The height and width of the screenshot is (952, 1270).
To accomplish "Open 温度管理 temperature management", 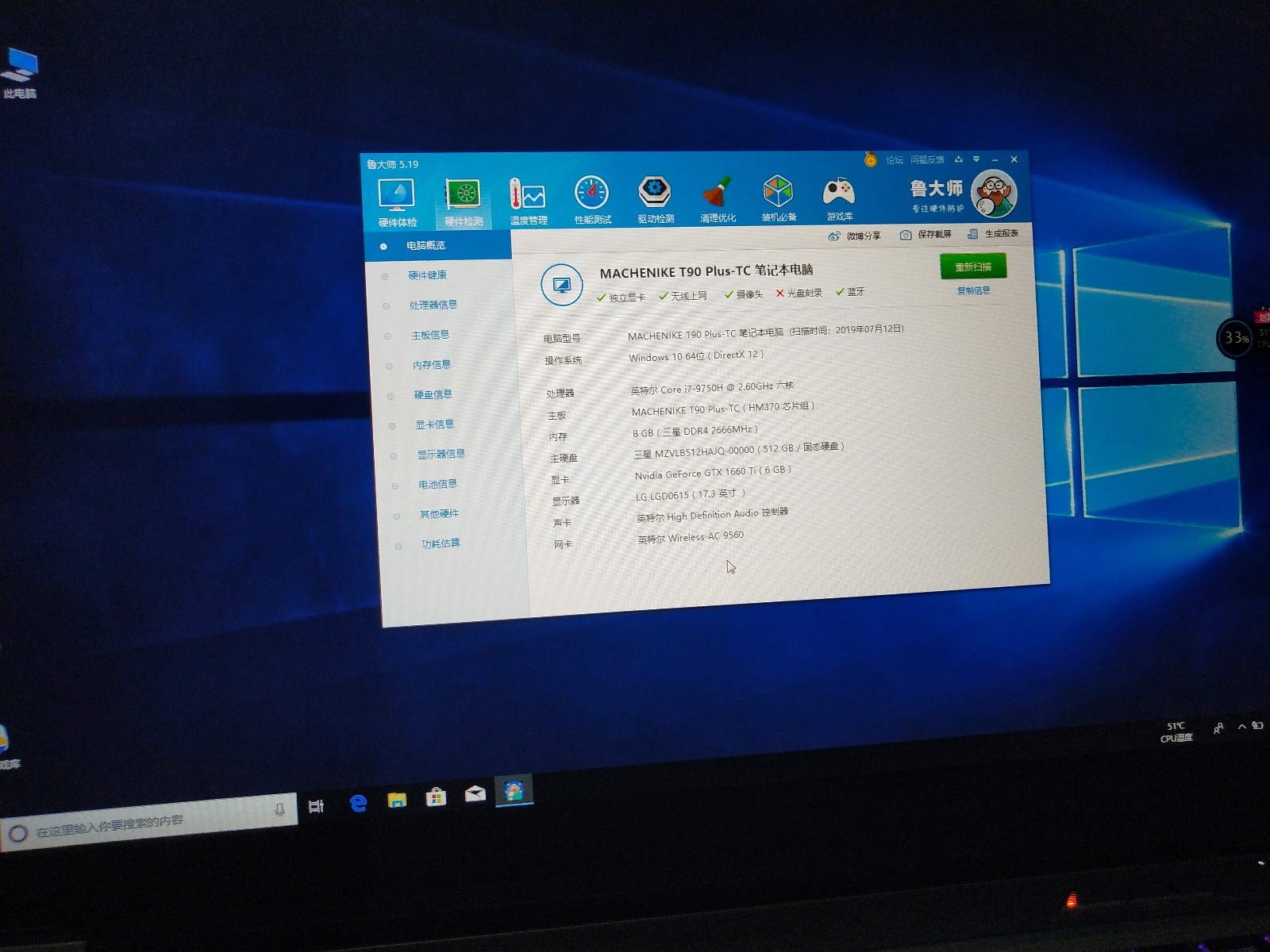I will pos(528,202).
